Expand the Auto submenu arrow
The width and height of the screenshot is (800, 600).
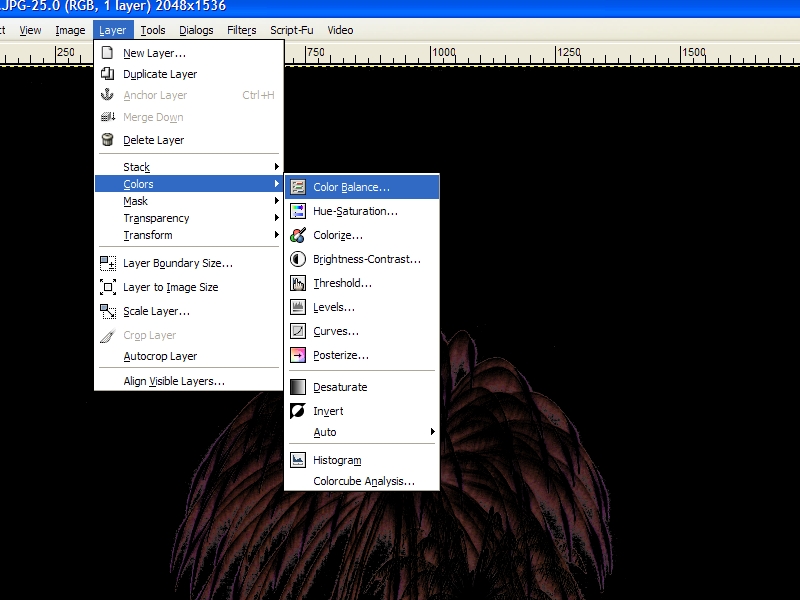click(433, 432)
